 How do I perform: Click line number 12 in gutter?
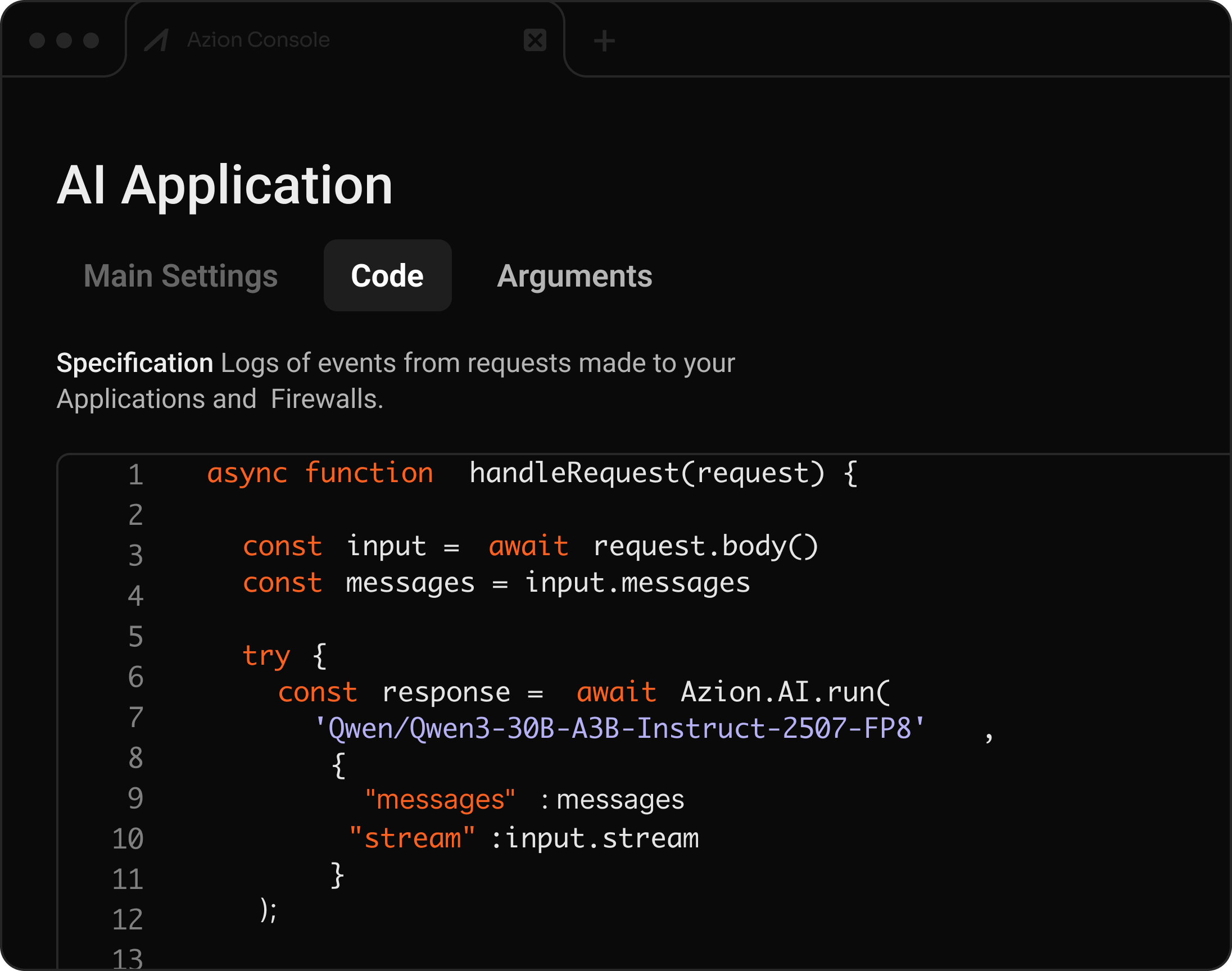point(128,919)
